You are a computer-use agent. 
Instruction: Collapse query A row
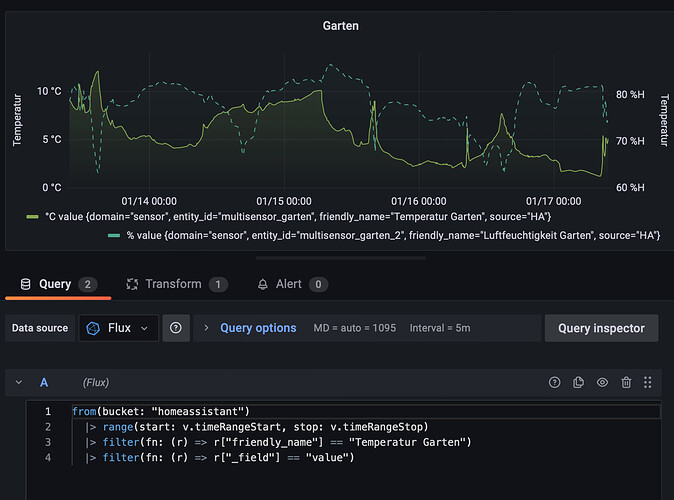click(19, 382)
